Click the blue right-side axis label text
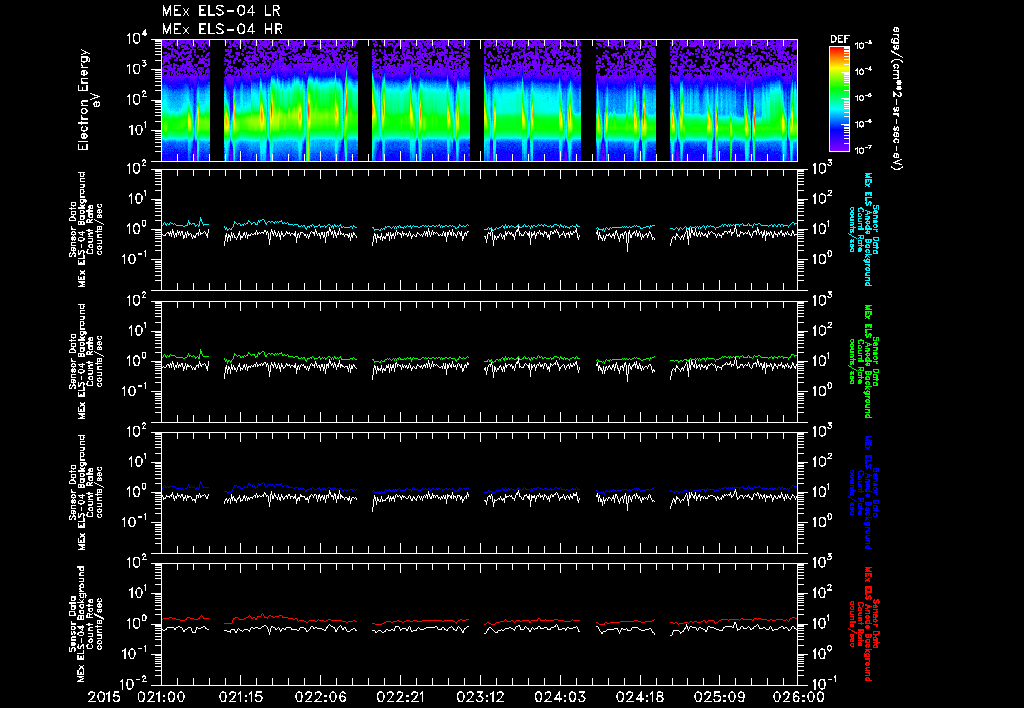Image resolution: width=1024 pixels, height=708 pixels. coord(864,492)
